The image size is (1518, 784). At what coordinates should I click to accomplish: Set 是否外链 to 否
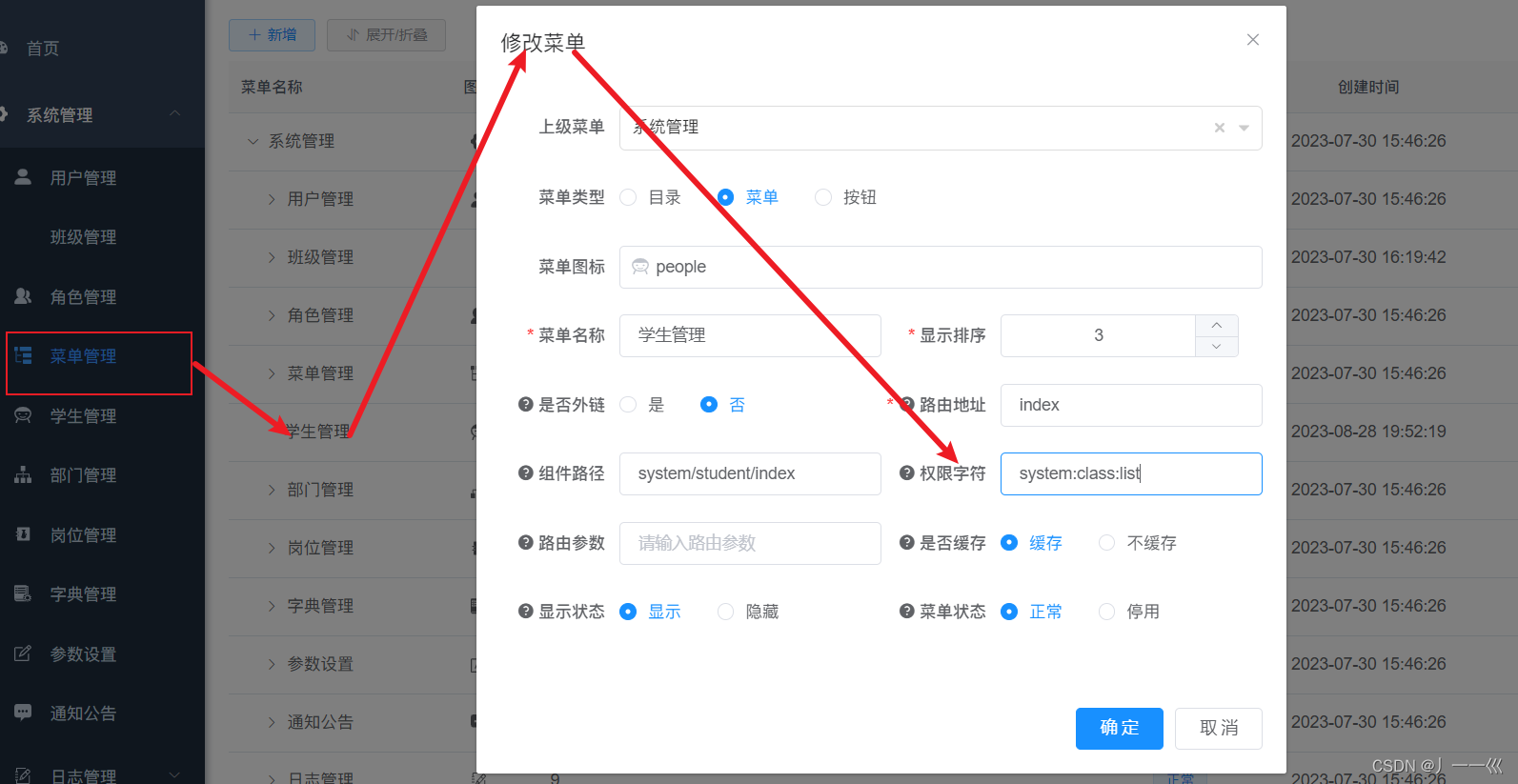[x=723, y=405]
